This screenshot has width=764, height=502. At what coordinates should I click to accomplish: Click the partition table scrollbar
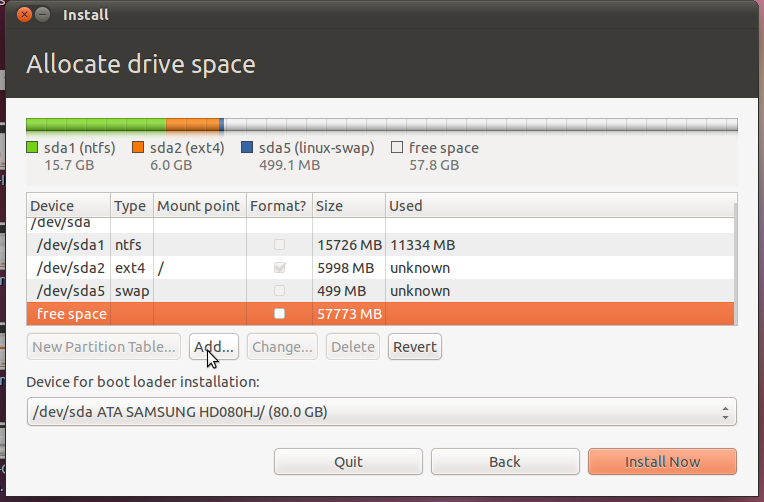click(736, 263)
